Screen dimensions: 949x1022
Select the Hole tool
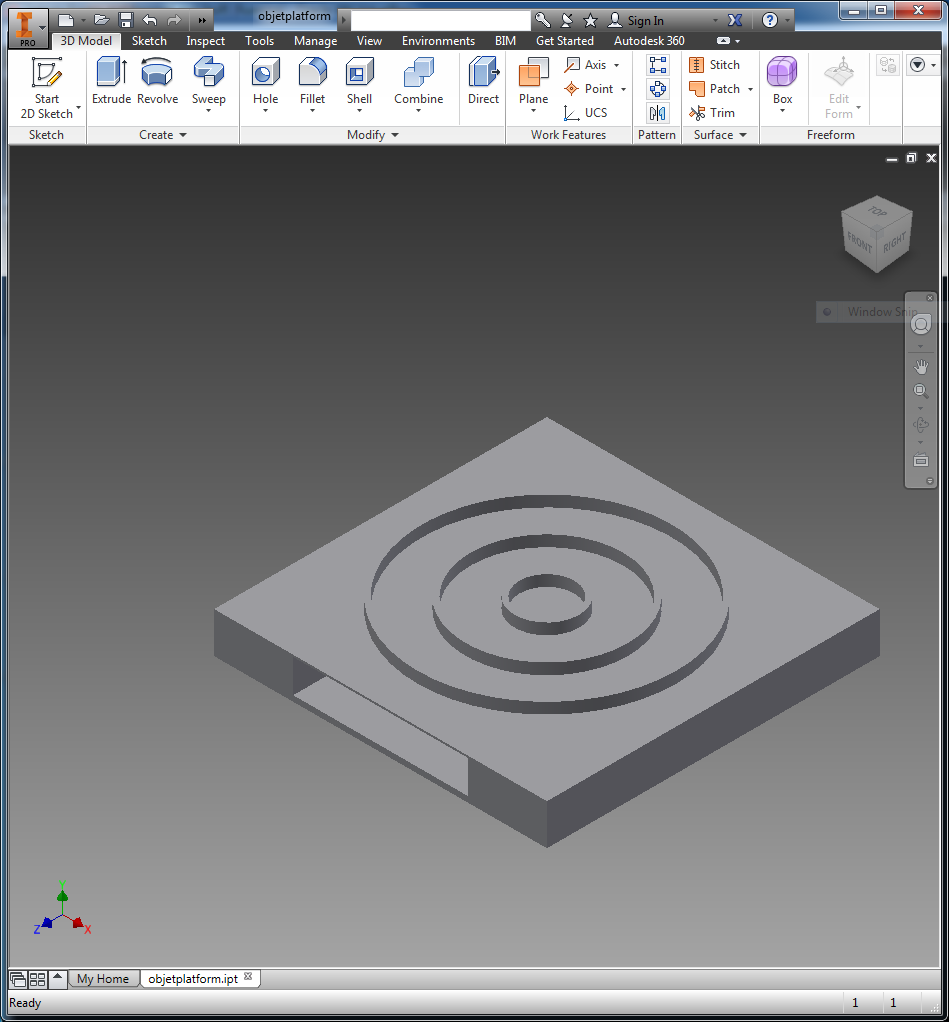click(265, 81)
